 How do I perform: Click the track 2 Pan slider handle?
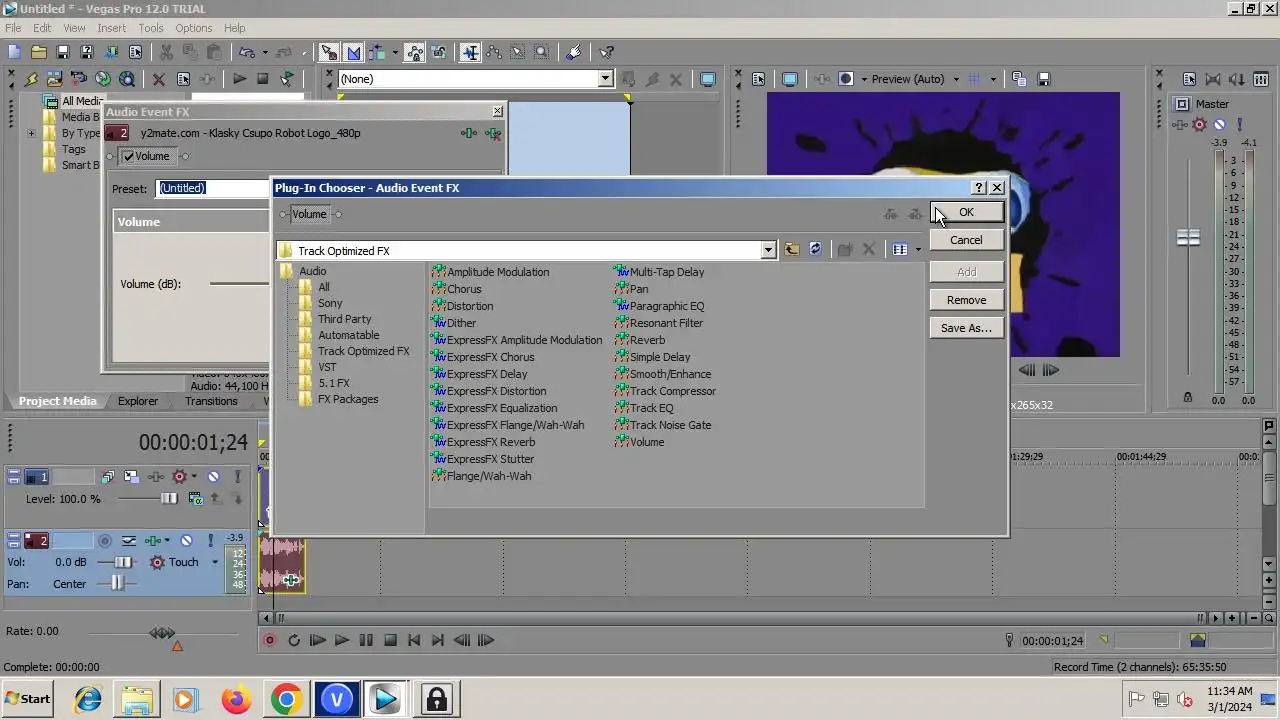tap(118, 584)
